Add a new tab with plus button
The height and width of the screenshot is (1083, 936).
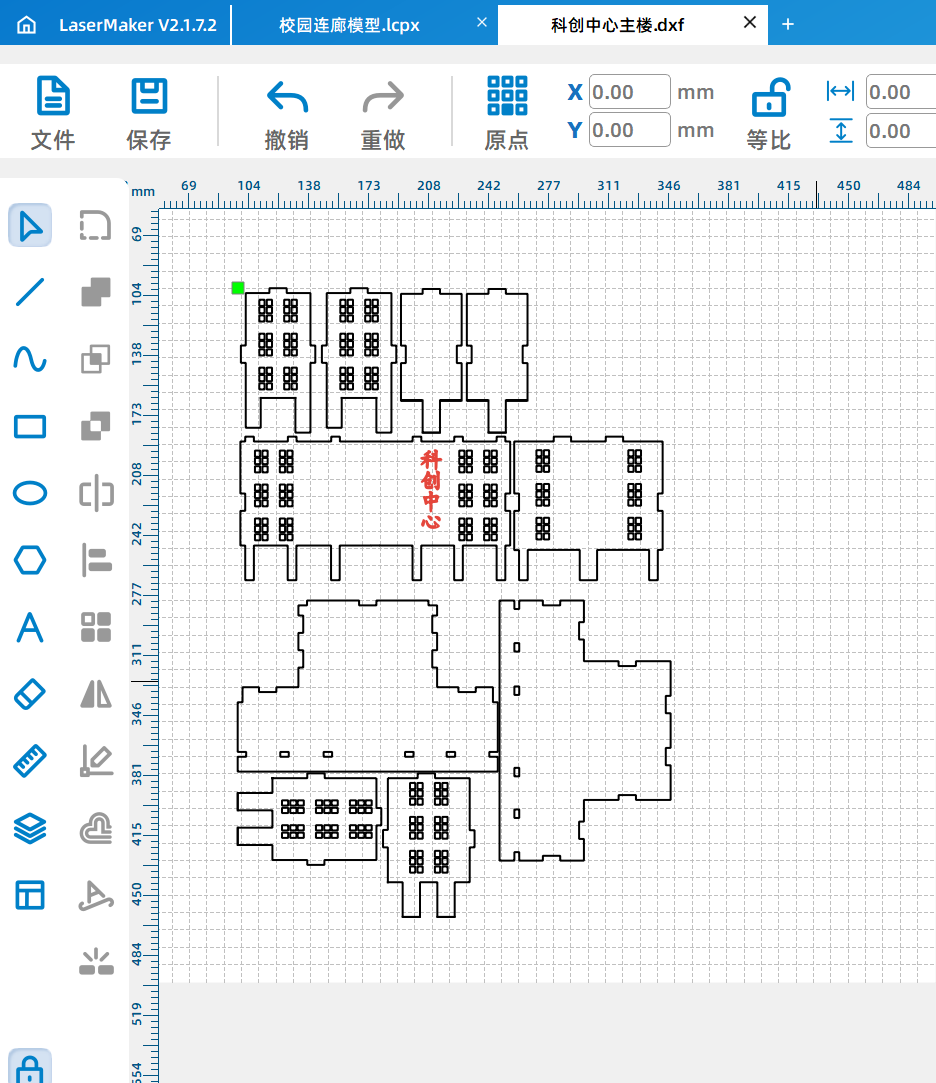[787, 24]
